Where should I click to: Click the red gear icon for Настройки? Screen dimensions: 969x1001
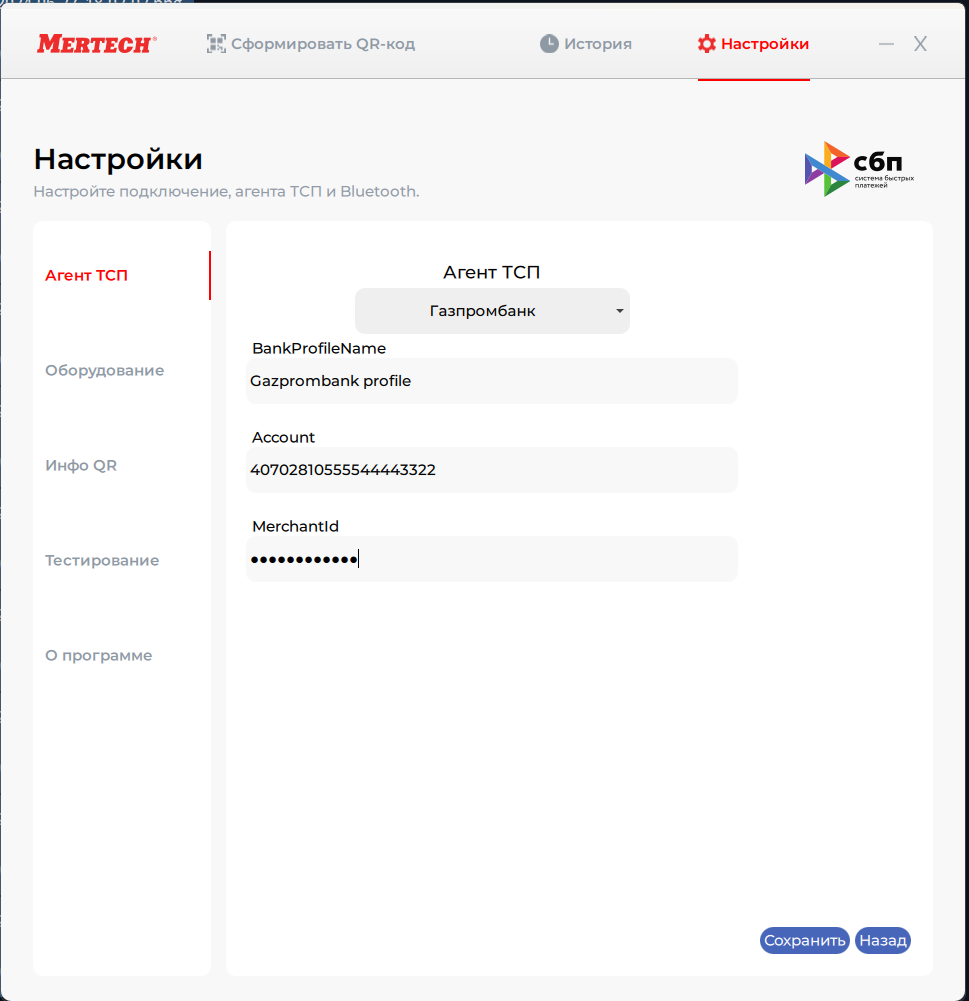click(707, 44)
